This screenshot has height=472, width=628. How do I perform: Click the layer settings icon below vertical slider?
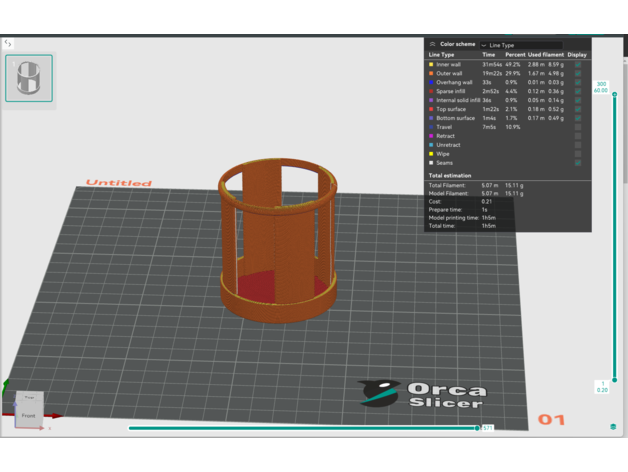coord(613,427)
